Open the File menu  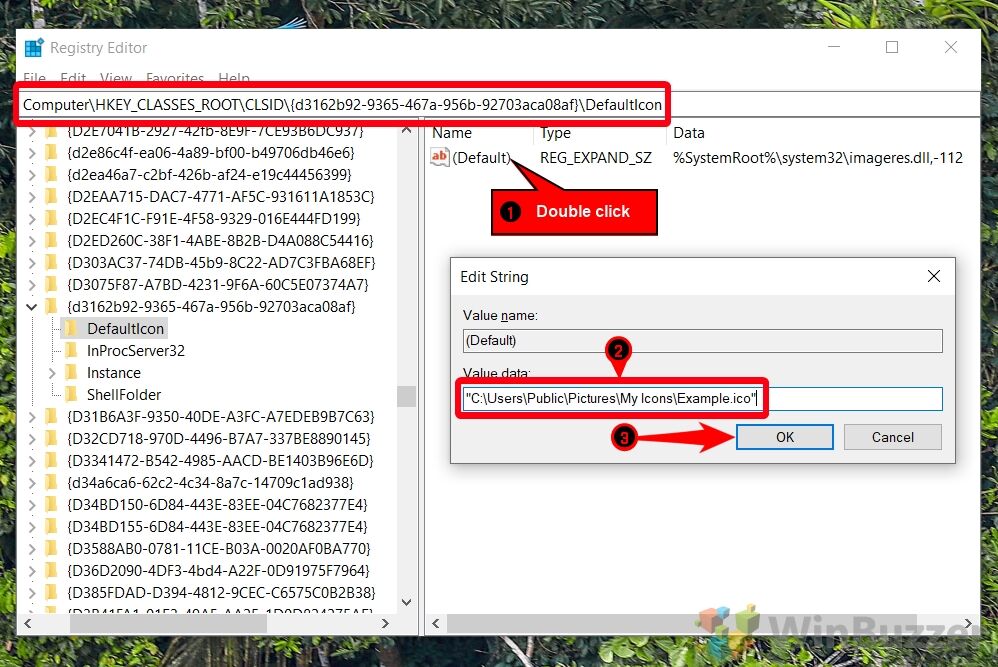(x=34, y=78)
